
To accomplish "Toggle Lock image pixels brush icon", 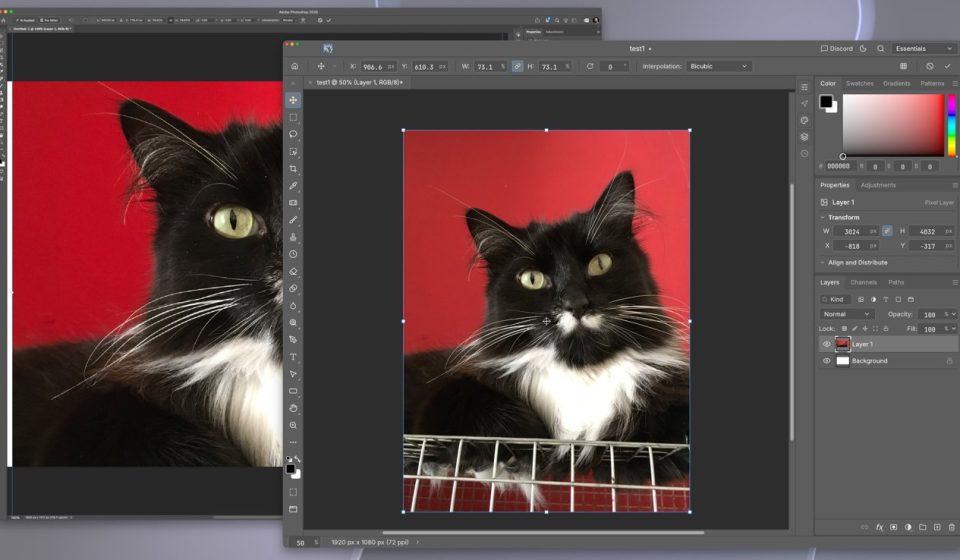I will pyautogui.click(x=855, y=329).
